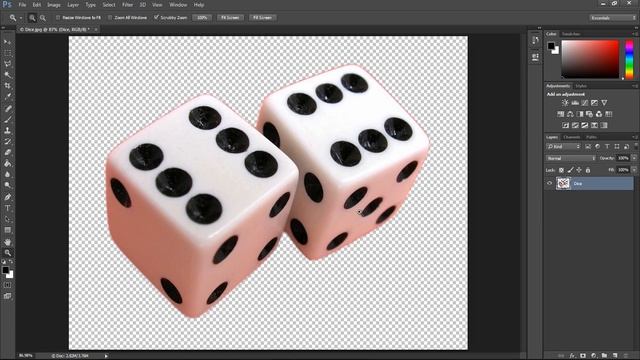Screen dimensions: 640x360
Task: Open the Image menu
Action: 53,5
